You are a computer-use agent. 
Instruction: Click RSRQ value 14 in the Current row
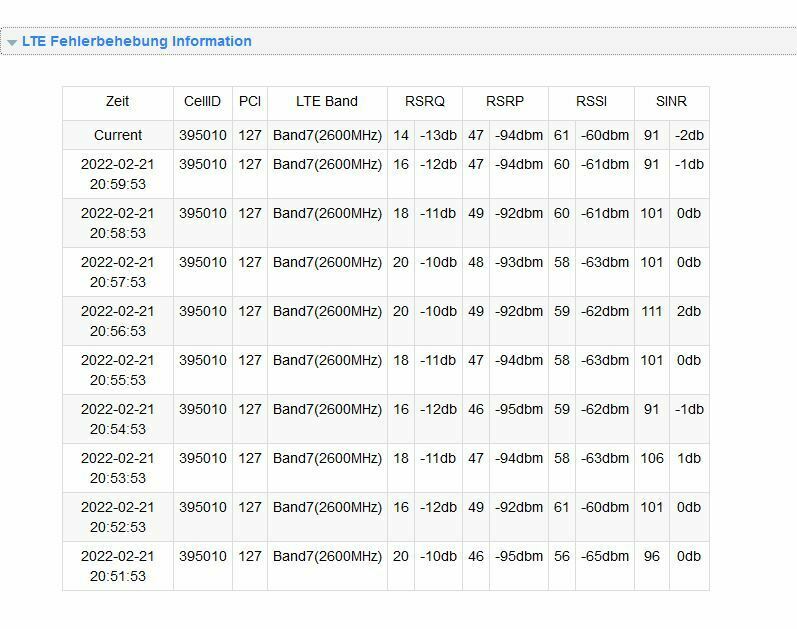coord(401,135)
